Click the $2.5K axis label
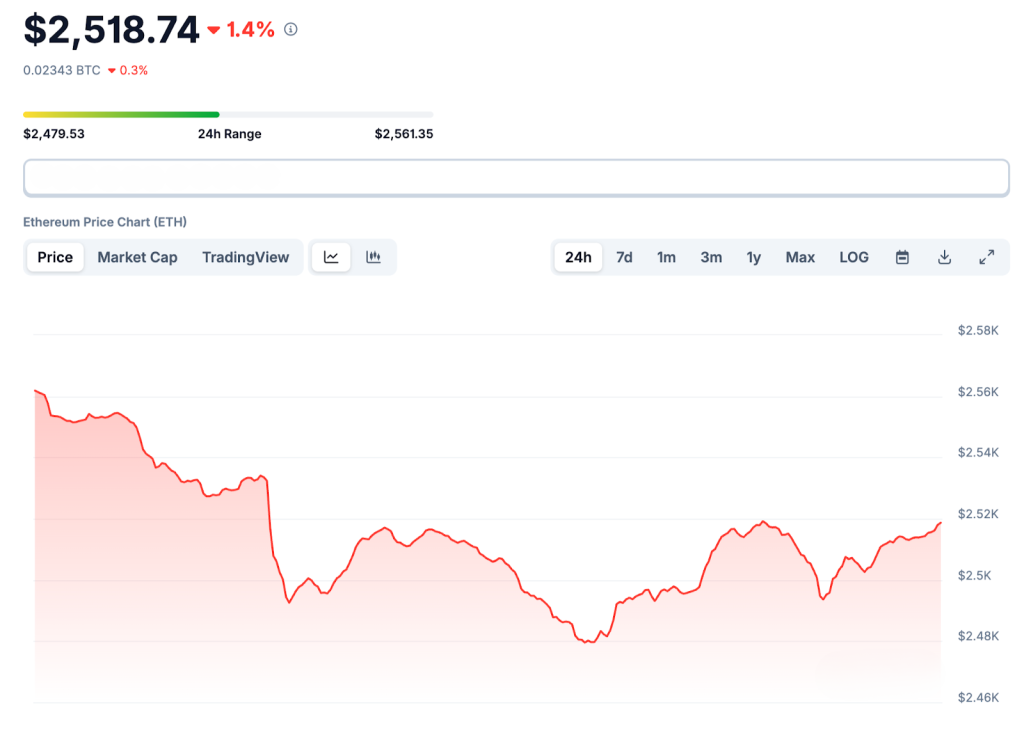1024x733 pixels. click(x=974, y=576)
